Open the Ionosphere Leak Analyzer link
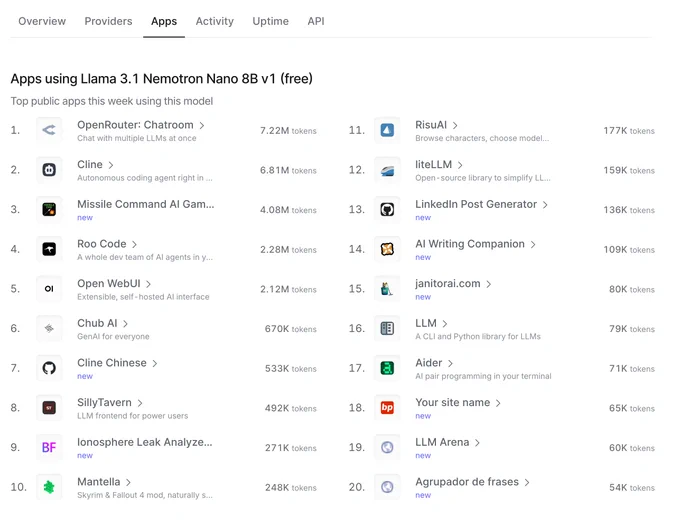Viewport: 680px width, 524px height. (145, 442)
